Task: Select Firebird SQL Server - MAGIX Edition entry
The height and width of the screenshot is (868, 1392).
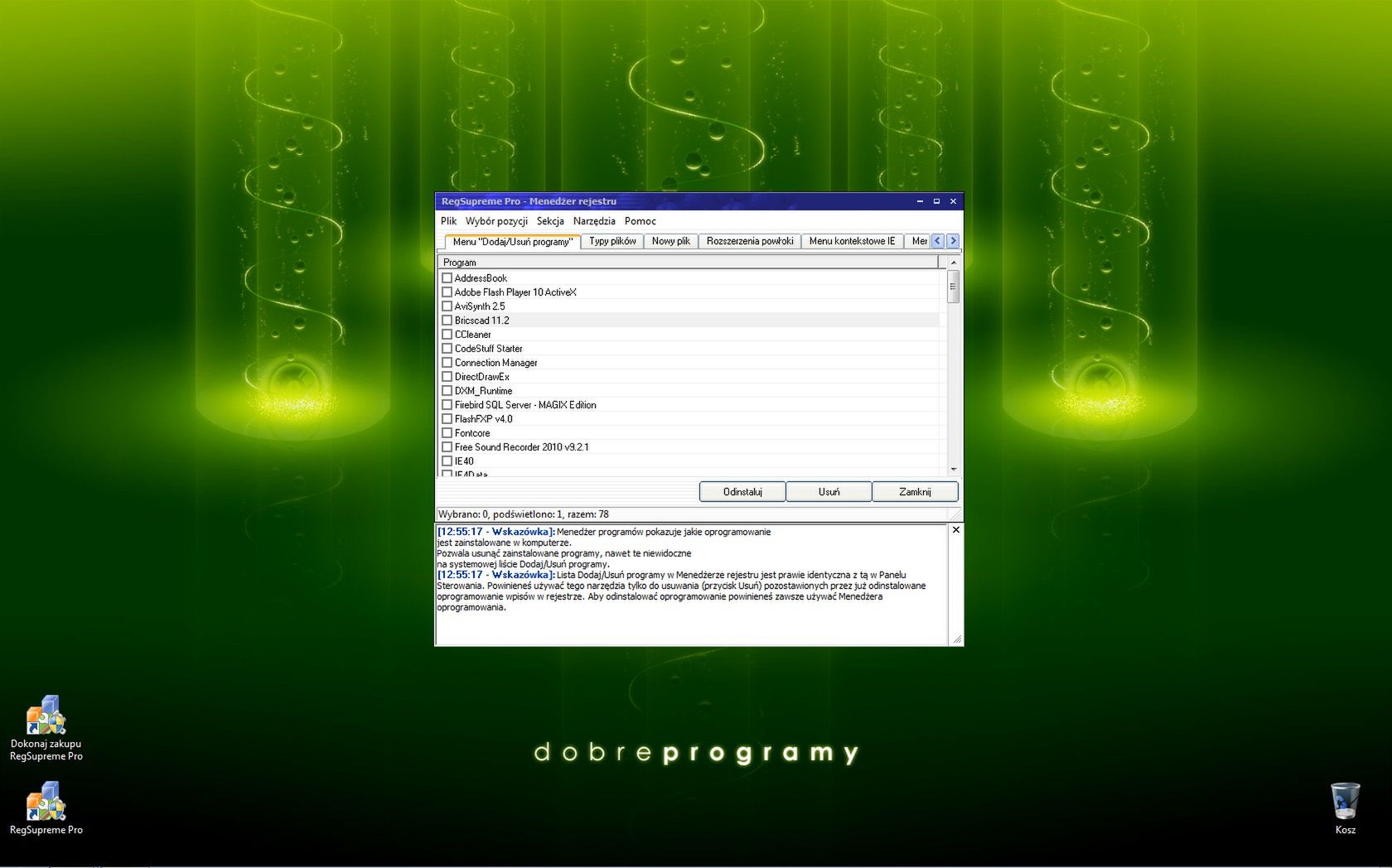Action: coord(525,405)
